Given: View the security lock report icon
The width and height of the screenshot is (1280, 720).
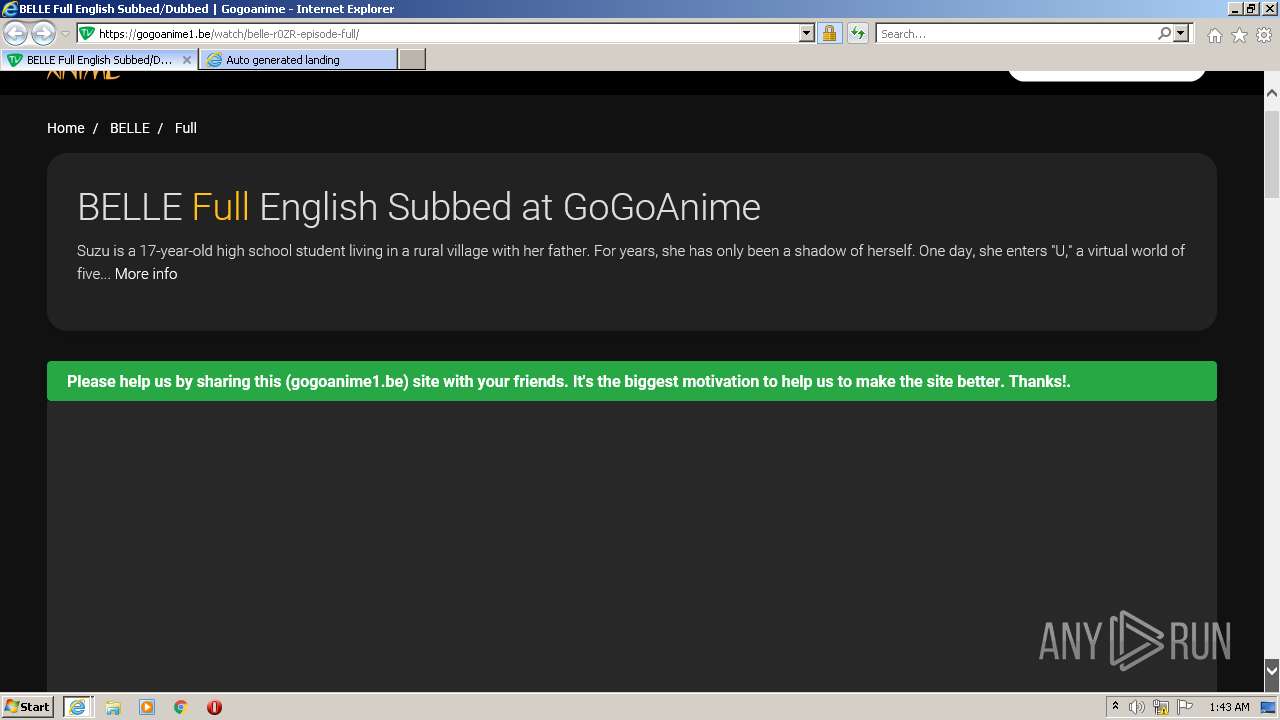Looking at the screenshot, I should pyautogui.click(x=829, y=33).
